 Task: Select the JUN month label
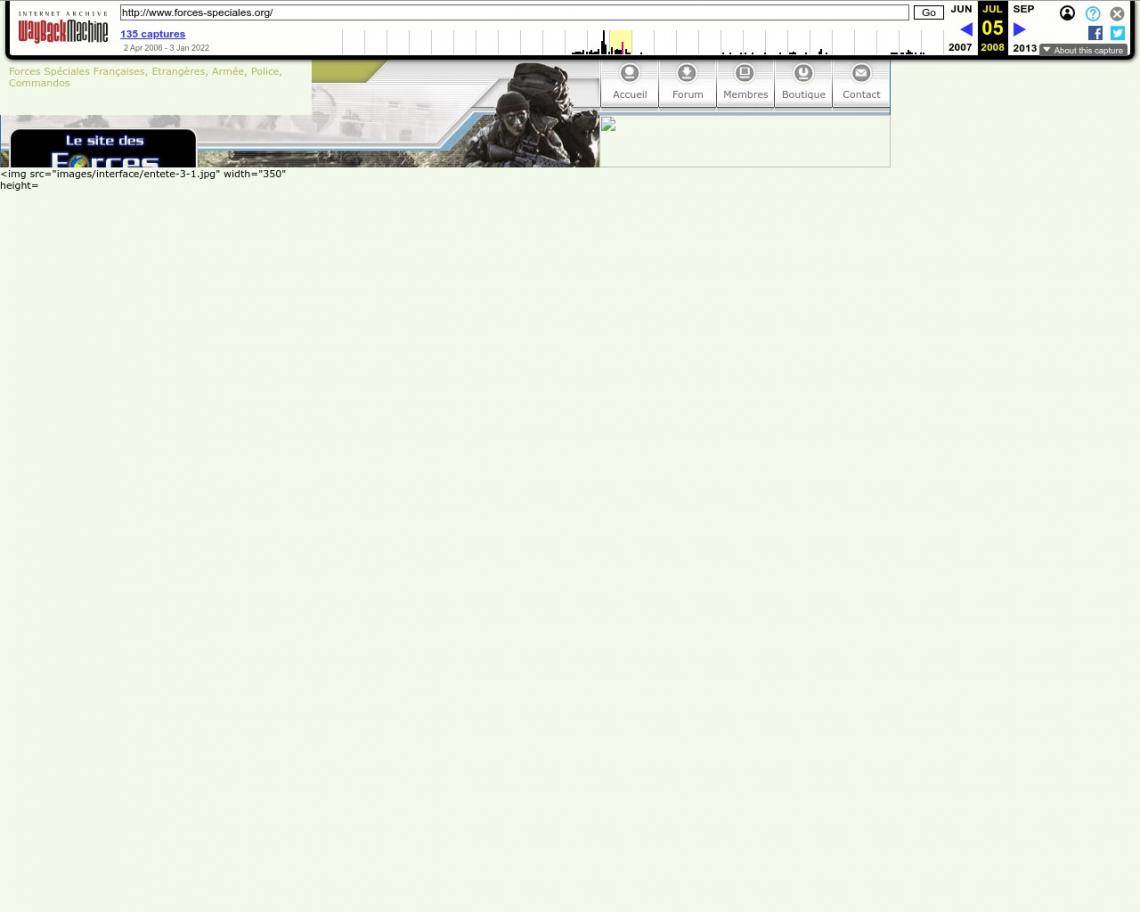(961, 9)
